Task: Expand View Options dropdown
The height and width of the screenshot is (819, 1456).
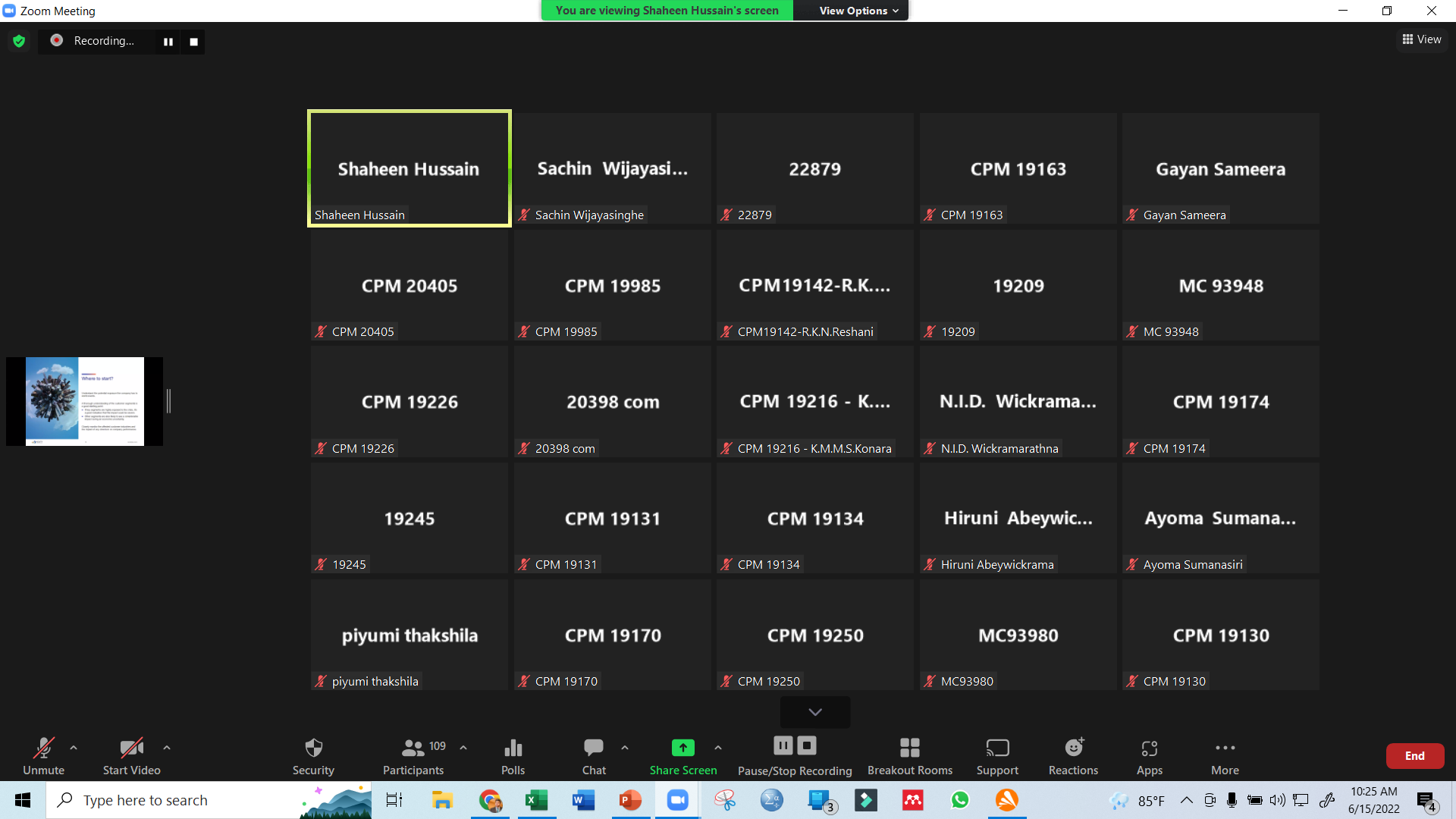Action: coord(858,11)
